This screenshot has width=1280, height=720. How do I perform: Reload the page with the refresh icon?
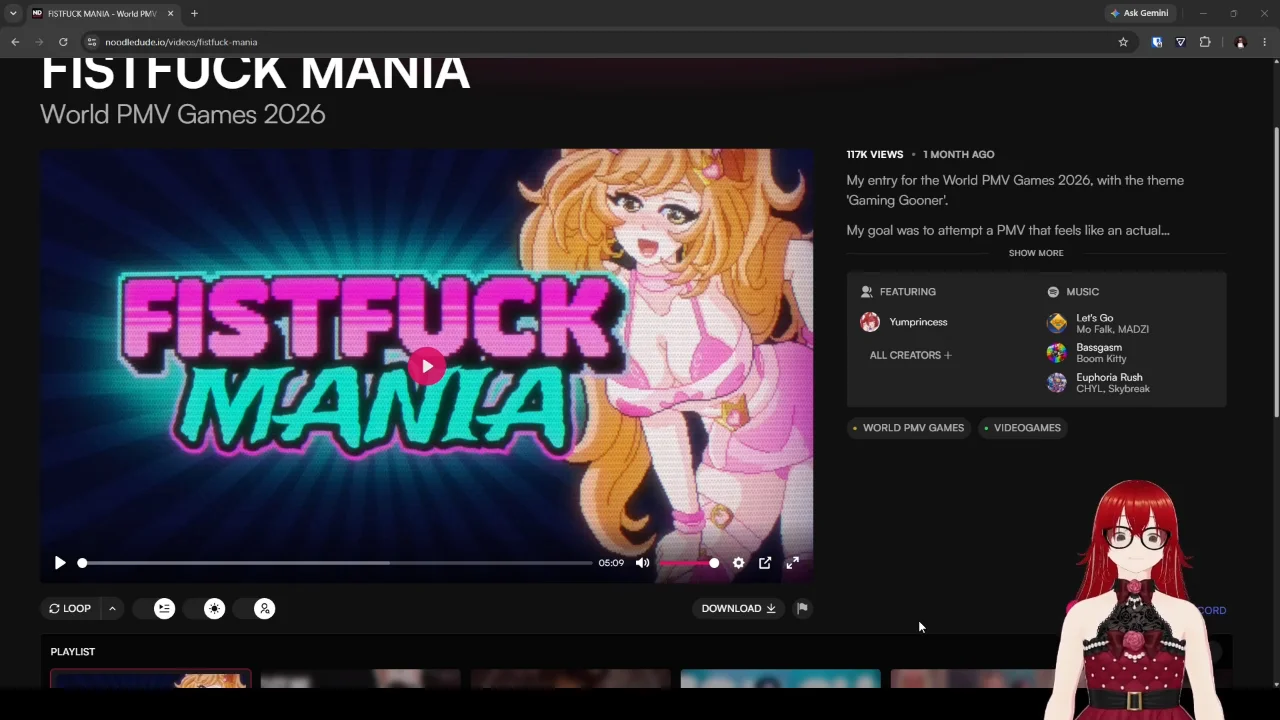63,42
